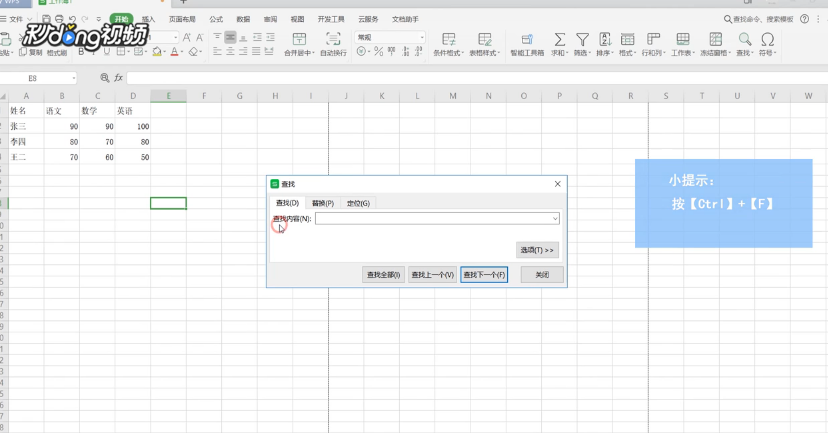
Task: Switch to Go To (定位) tab in dialog
Action: pos(358,203)
